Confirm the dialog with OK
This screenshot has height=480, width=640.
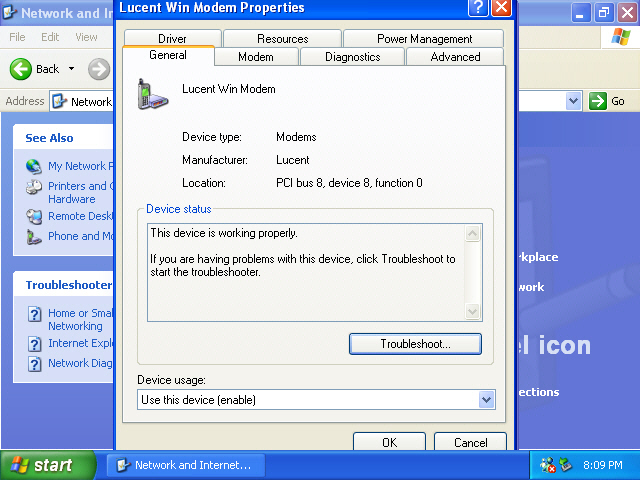(389, 442)
